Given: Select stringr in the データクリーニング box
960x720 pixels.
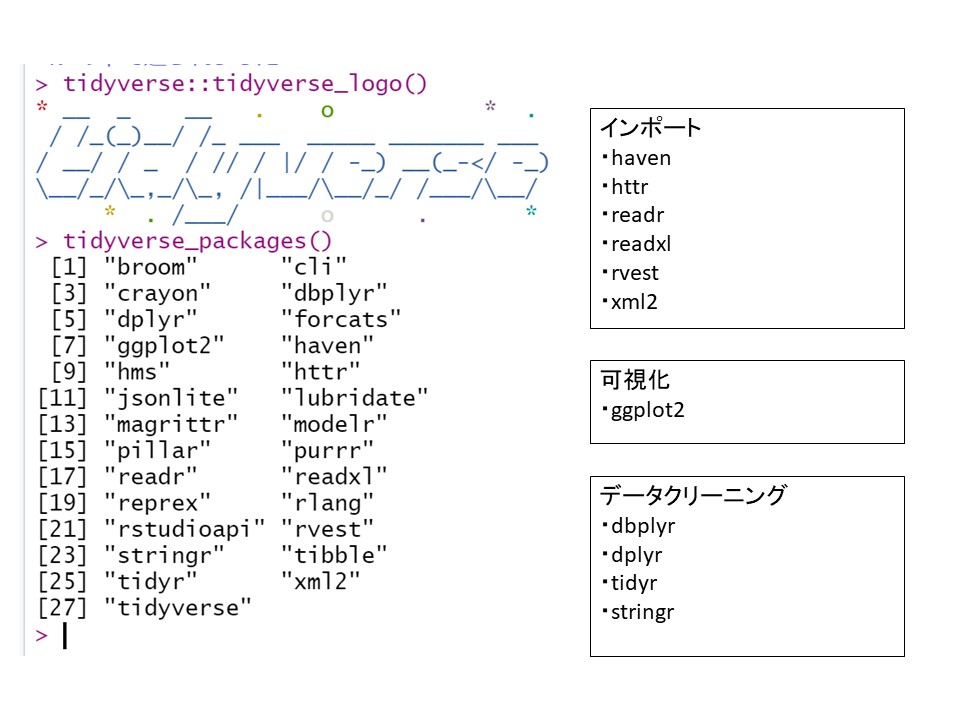Looking at the screenshot, I should (642, 613).
